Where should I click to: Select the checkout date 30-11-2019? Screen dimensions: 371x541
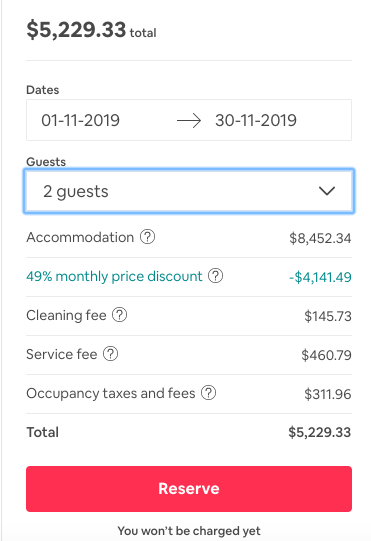(256, 120)
